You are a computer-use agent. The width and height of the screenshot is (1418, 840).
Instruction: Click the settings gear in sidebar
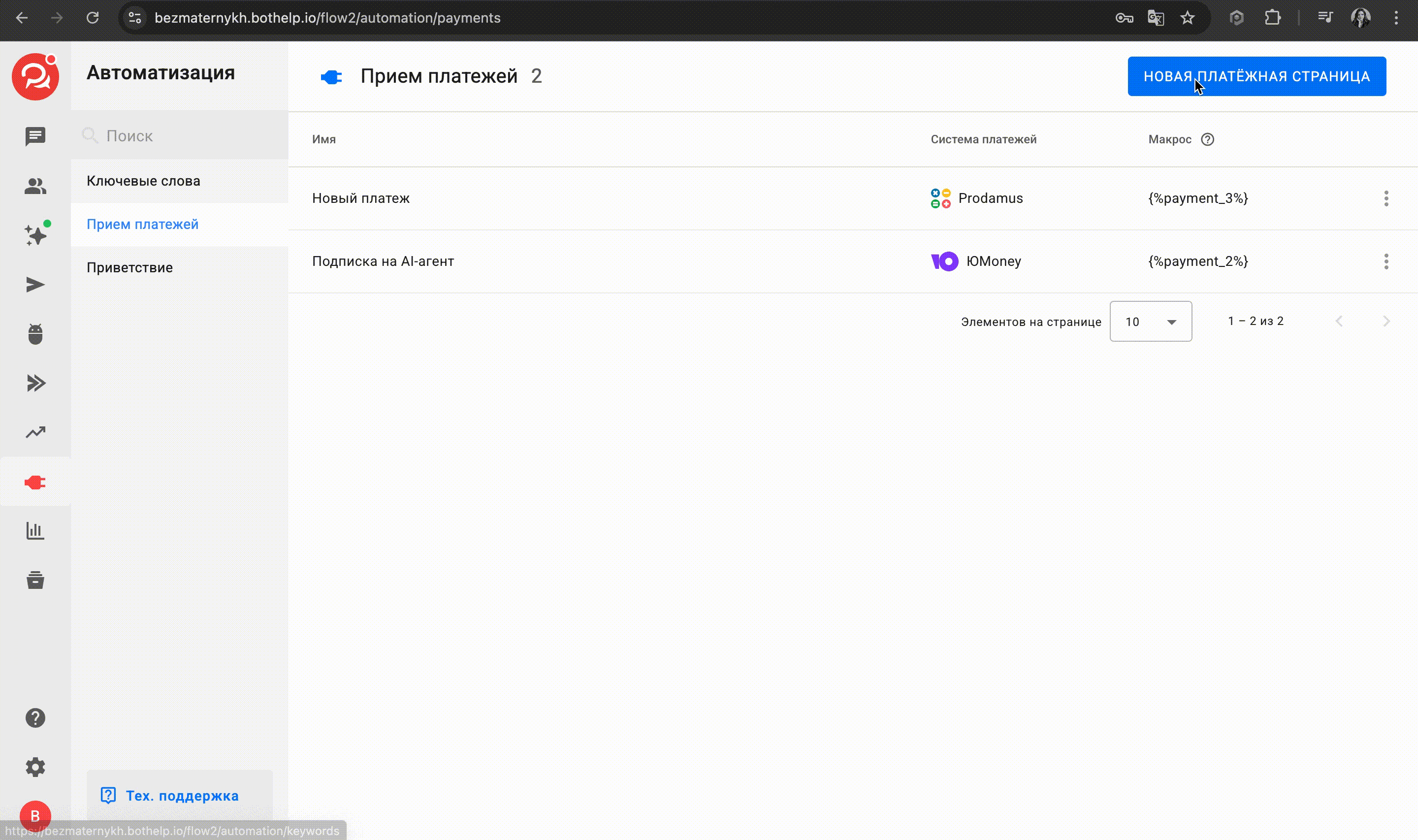click(35, 767)
